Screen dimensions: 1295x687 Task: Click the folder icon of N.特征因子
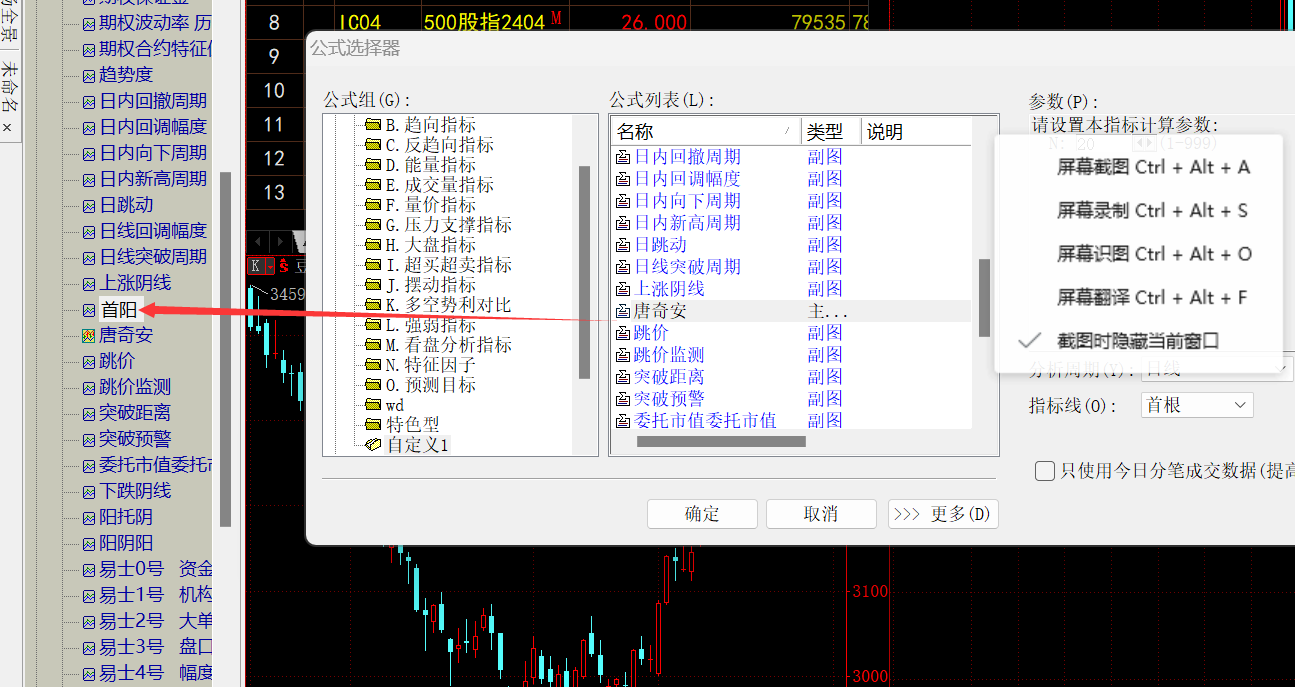[x=374, y=365]
